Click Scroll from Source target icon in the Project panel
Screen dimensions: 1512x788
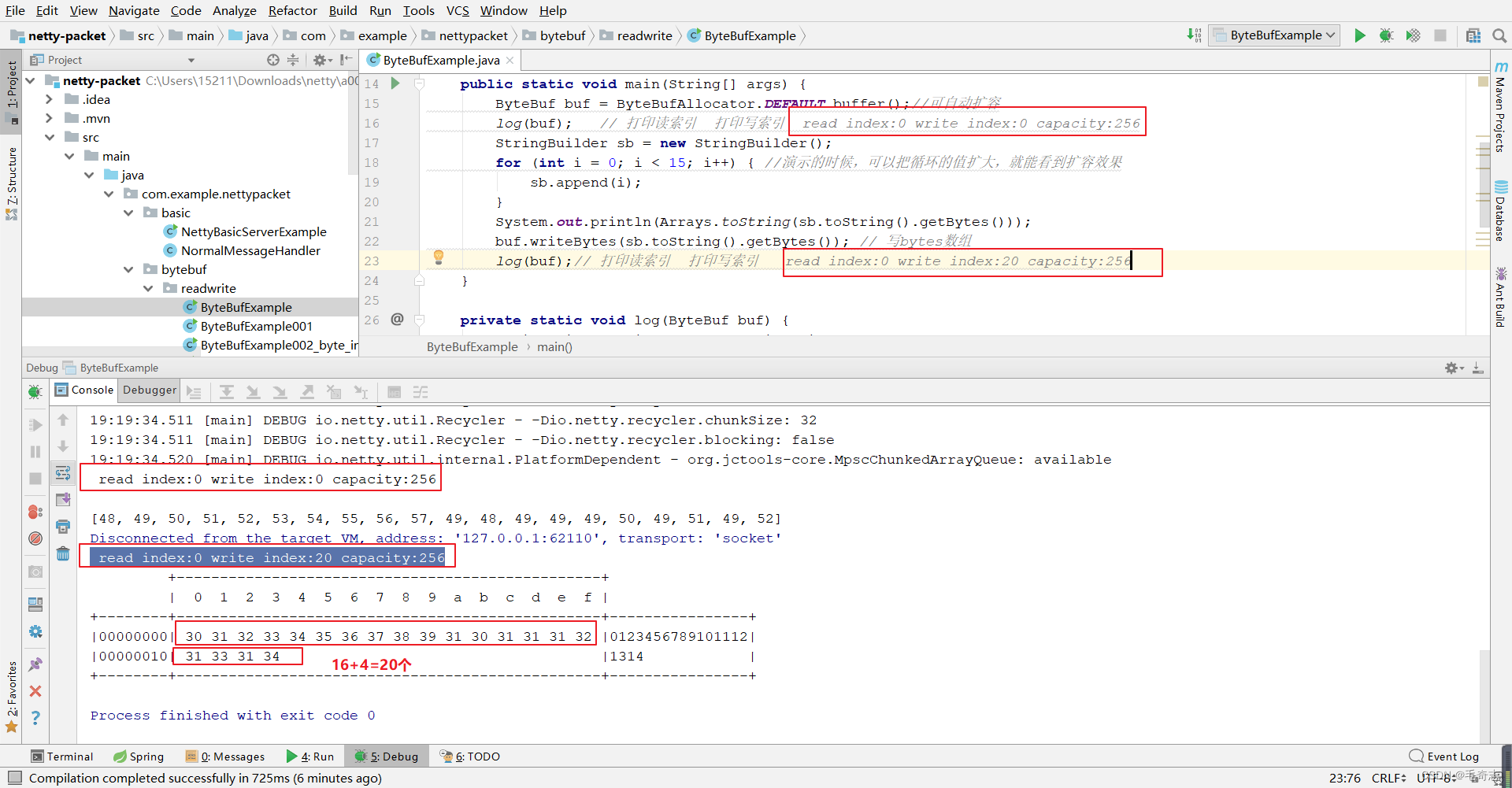[273, 60]
